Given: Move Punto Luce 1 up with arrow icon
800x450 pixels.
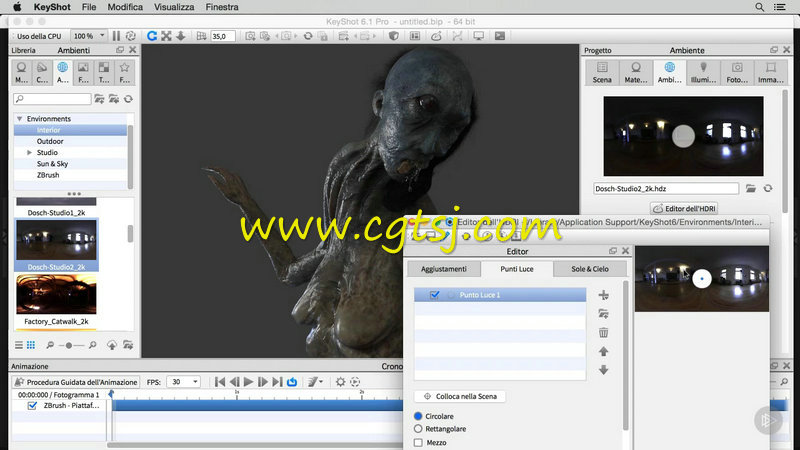Looking at the screenshot, I should point(604,352).
